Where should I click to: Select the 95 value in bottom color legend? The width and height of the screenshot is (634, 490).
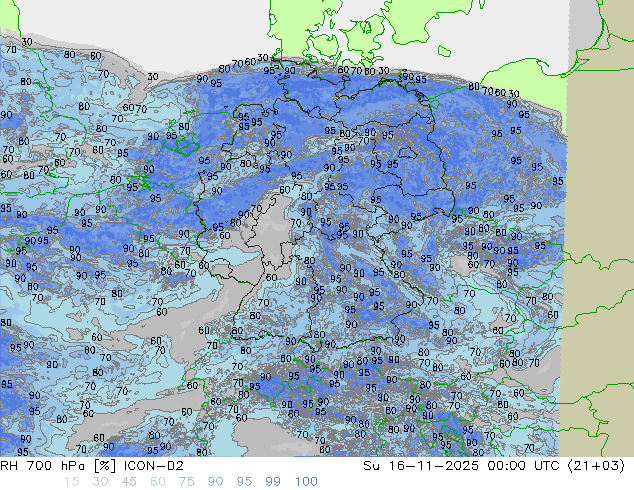(244, 482)
